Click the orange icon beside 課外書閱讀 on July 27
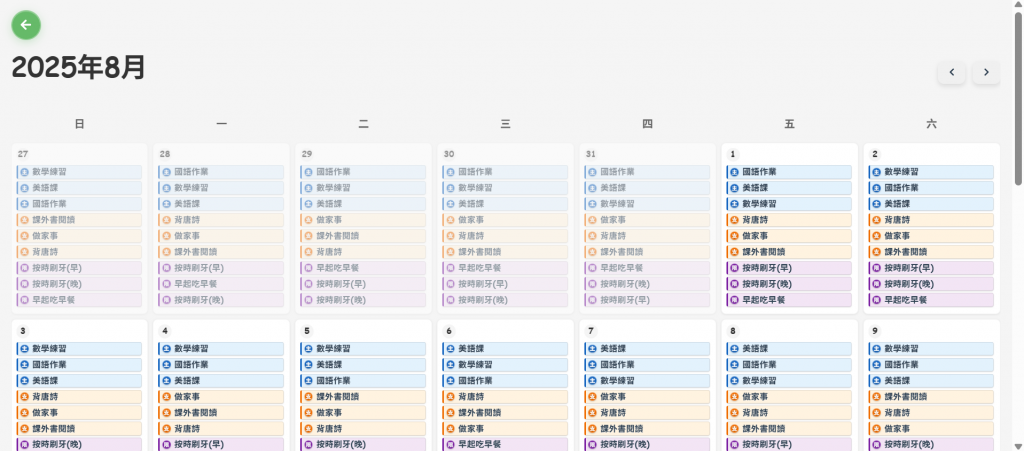Screen dimensions: 1024x451 click(x=24, y=220)
